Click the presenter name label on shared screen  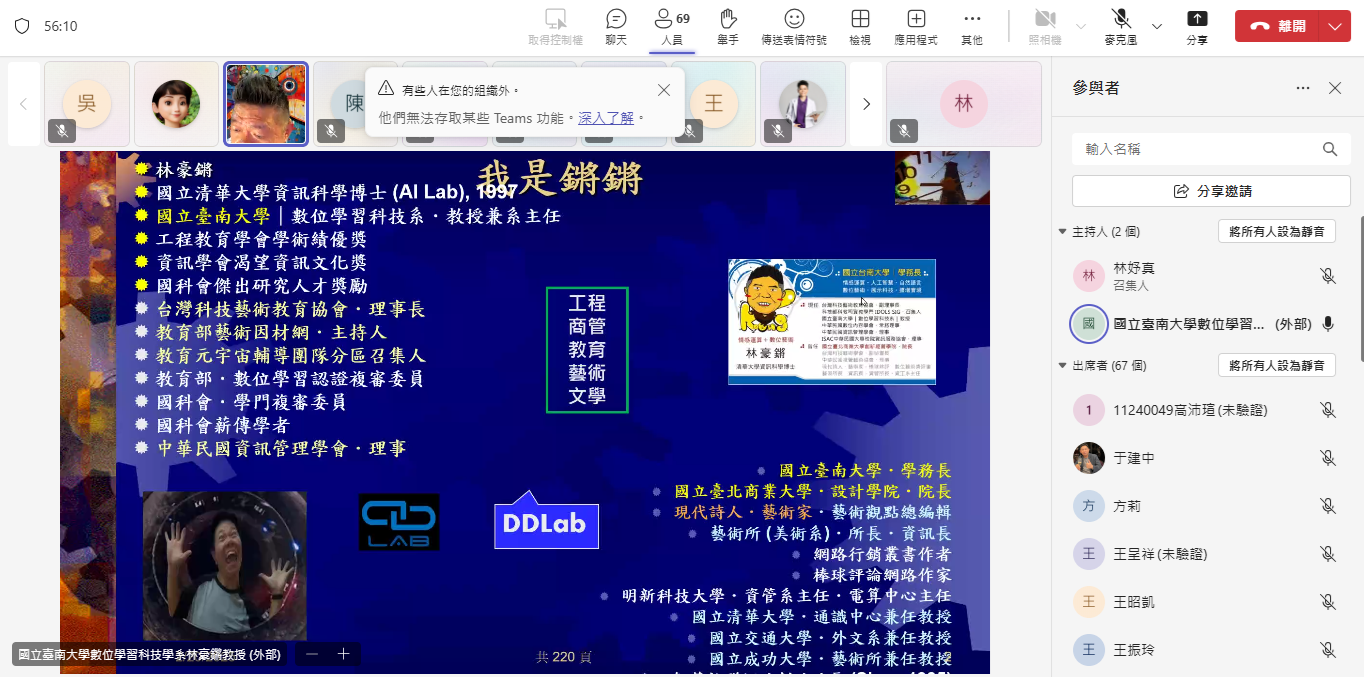pos(150,655)
